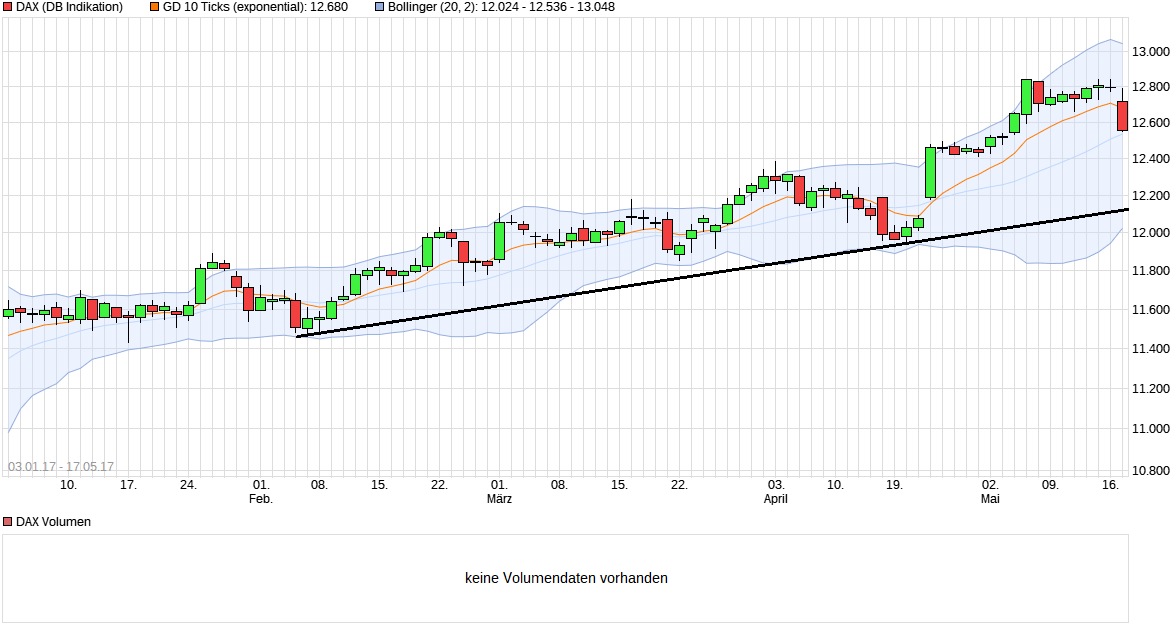
Task: Toggle the DAX Volumen series label
Action: [51, 521]
